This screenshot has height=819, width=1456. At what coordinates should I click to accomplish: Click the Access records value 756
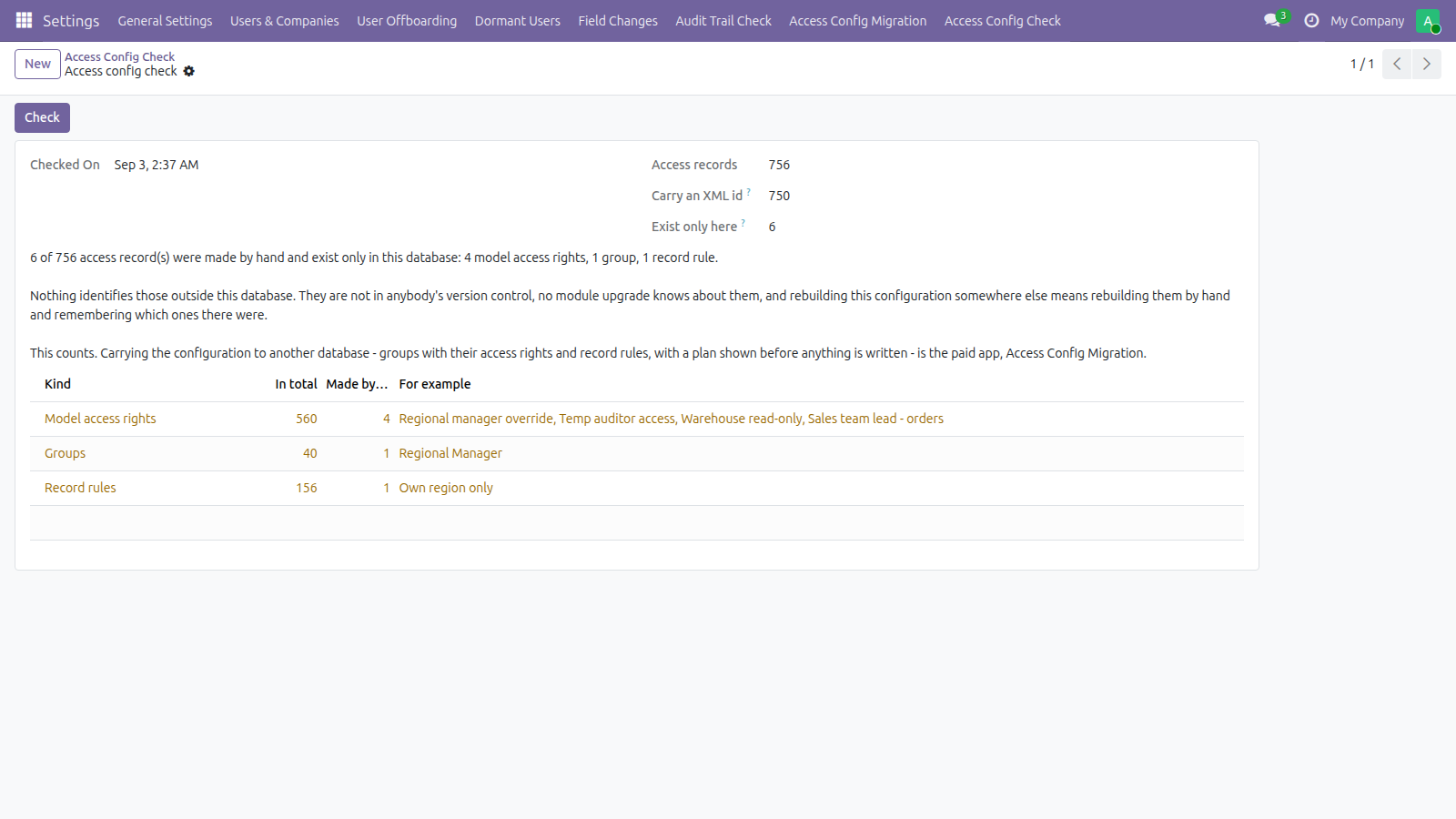779,165
